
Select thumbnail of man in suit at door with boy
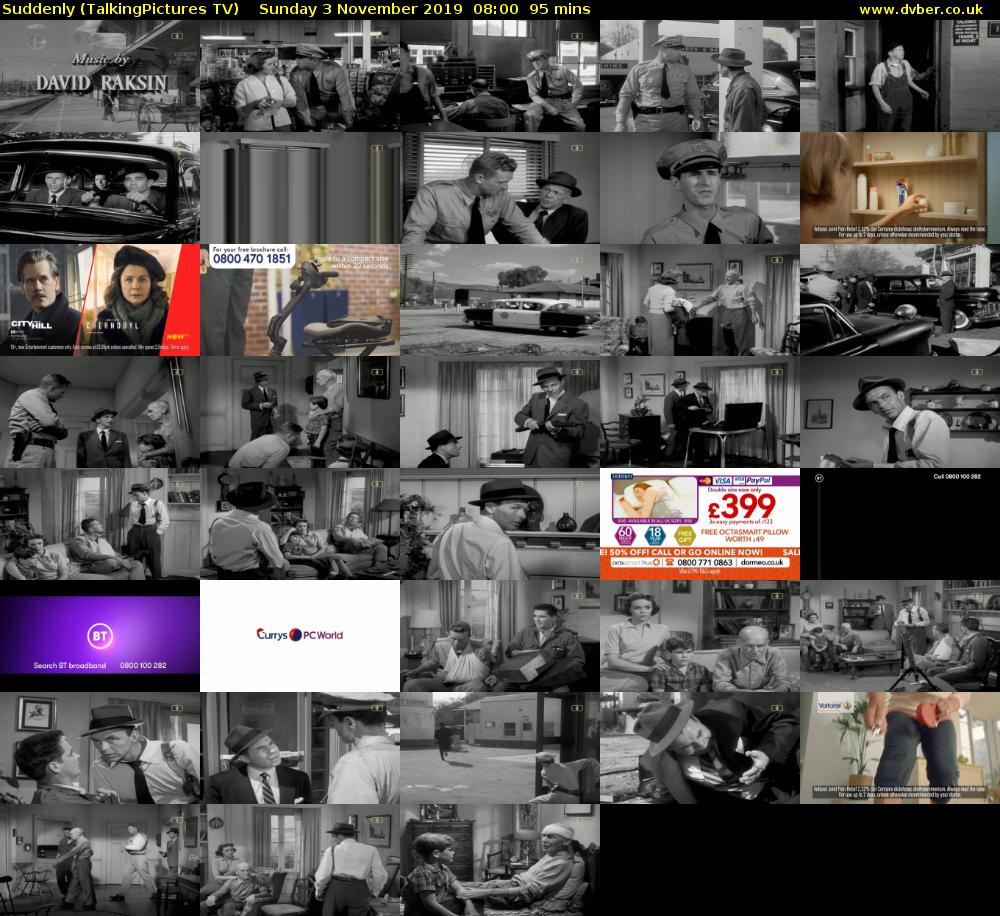[x=300, y=412]
